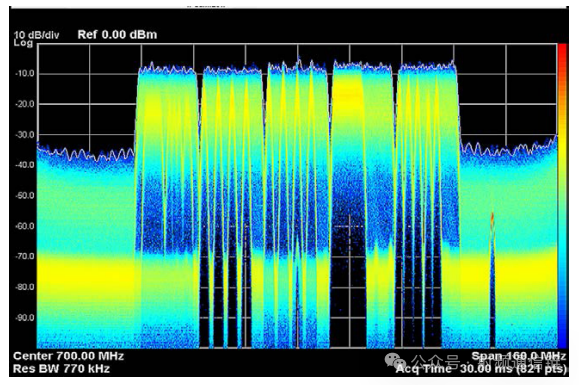Click the -50.0 y-axis label

tap(24, 195)
